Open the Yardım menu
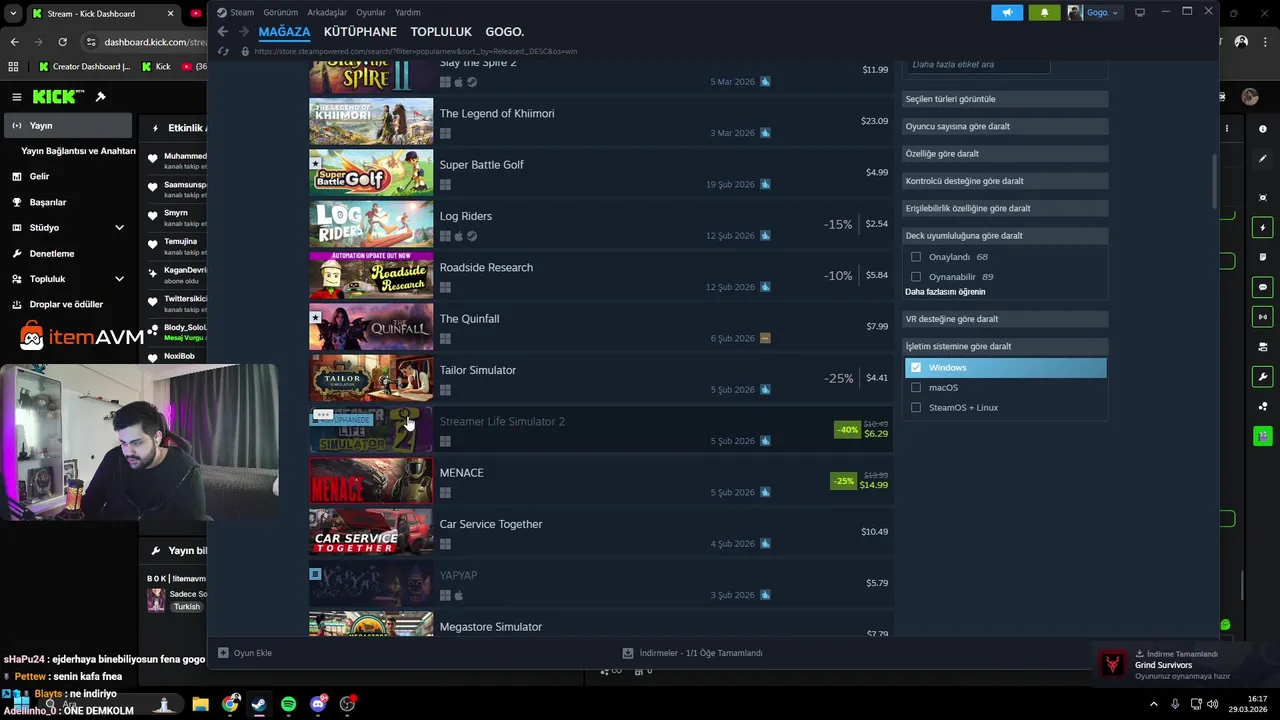 pyautogui.click(x=408, y=12)
